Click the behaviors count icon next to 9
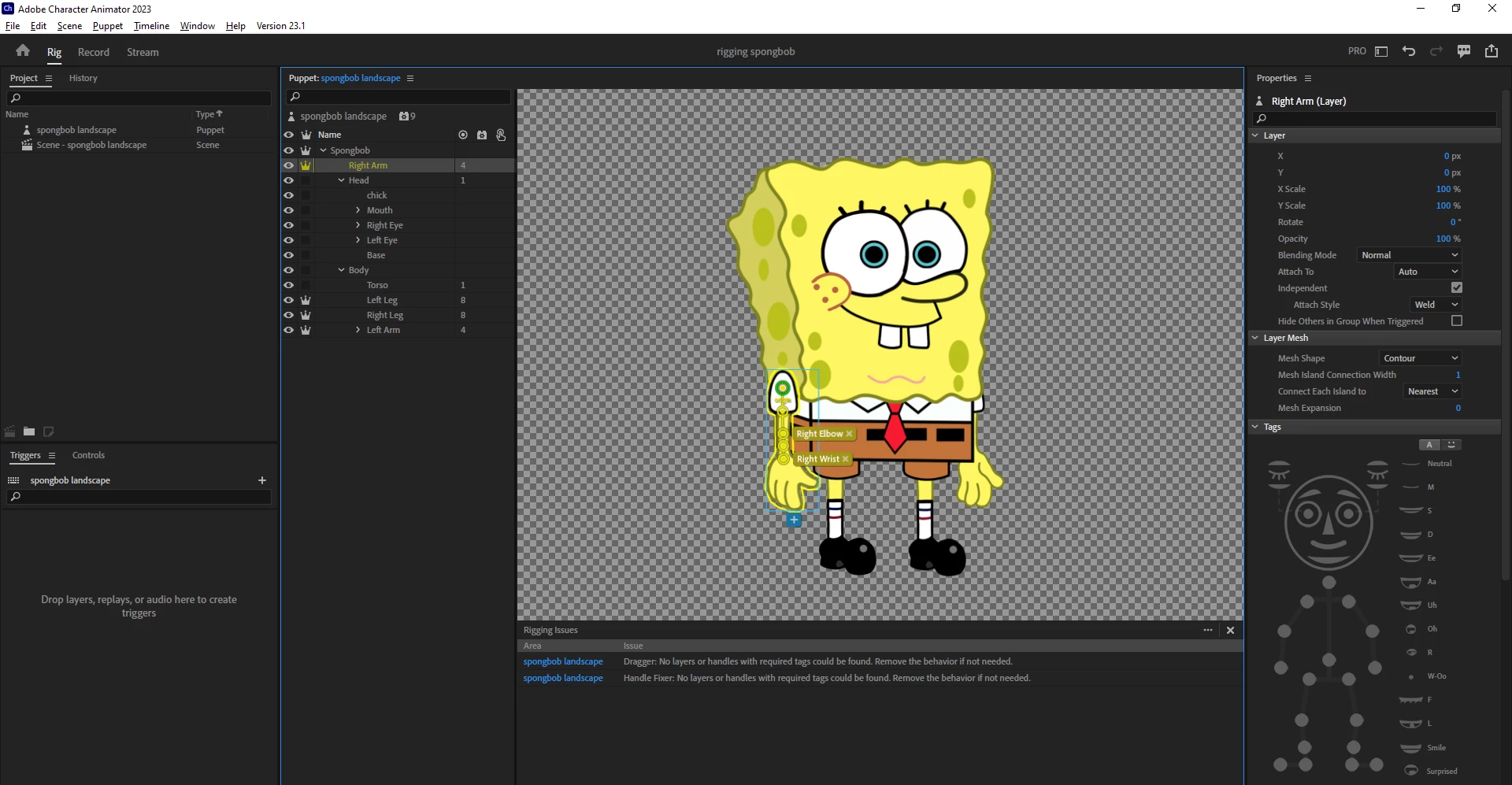The width and height of the screenshot is (1512, 785). point(404,117)
